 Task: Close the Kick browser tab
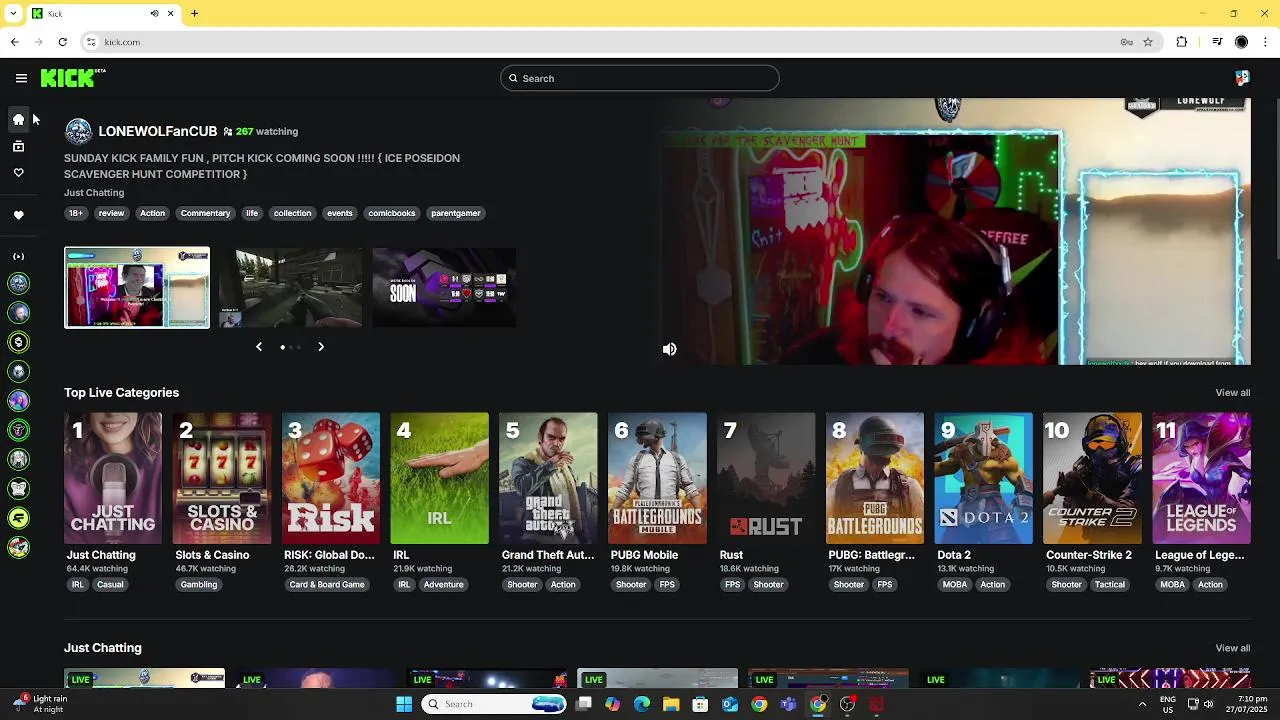click(x=170, y=13)
